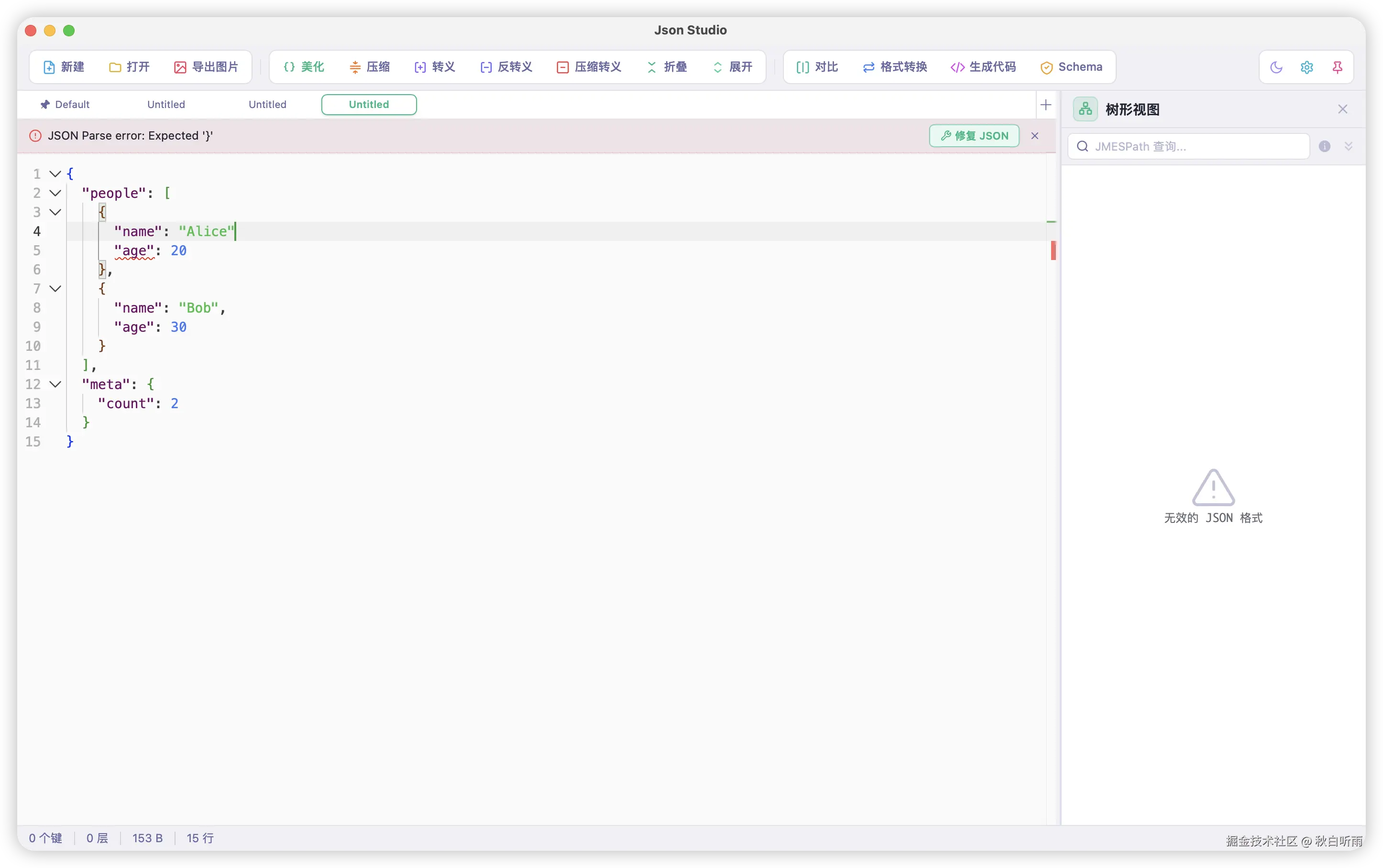This screenshot has height=868, width=1383.
Task: Unescape JSON with 反转义 button
Action: click(506, 67)
